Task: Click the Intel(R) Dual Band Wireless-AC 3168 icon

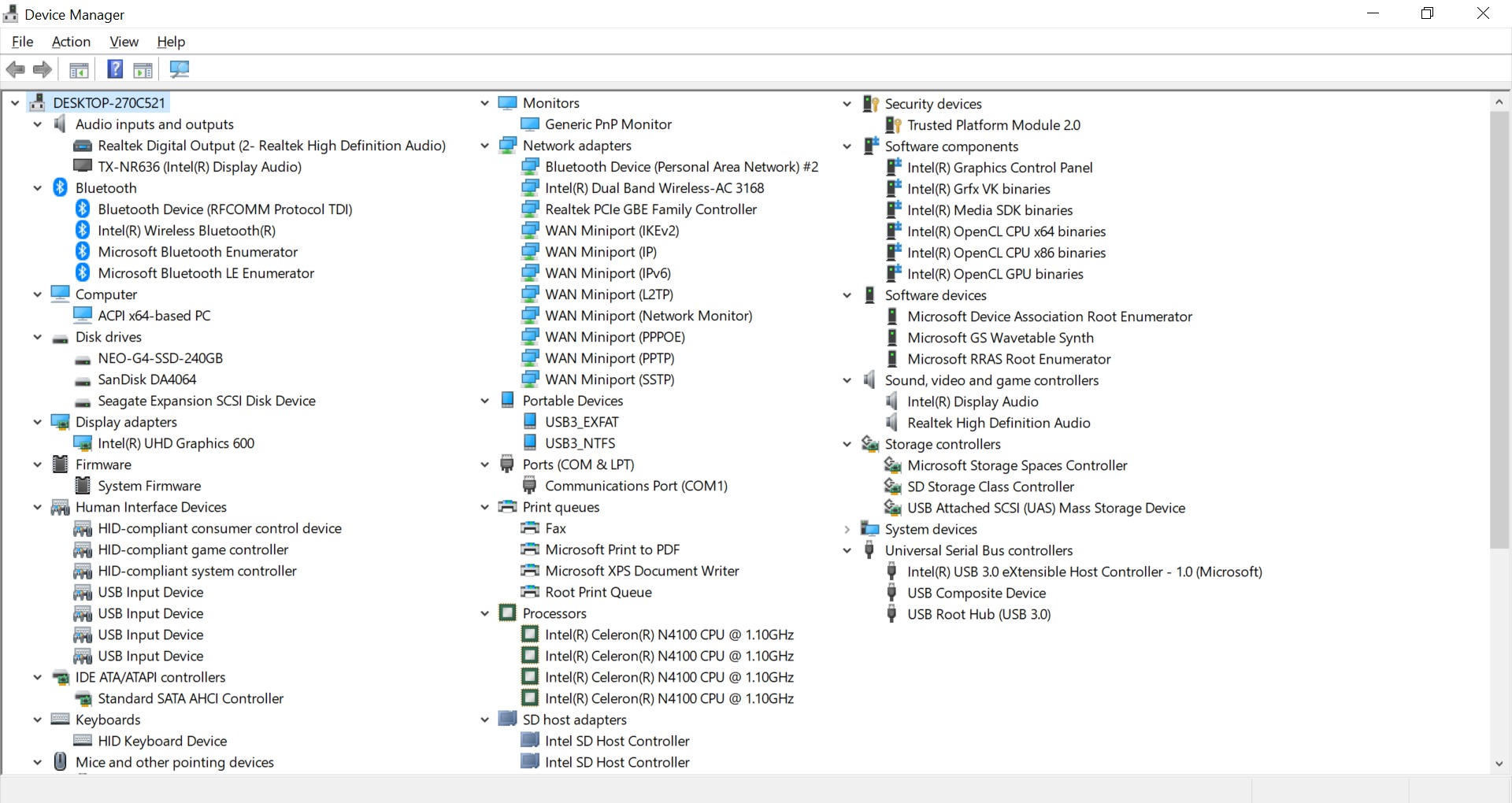Action: pyautogui.click(x=530, y=188)
